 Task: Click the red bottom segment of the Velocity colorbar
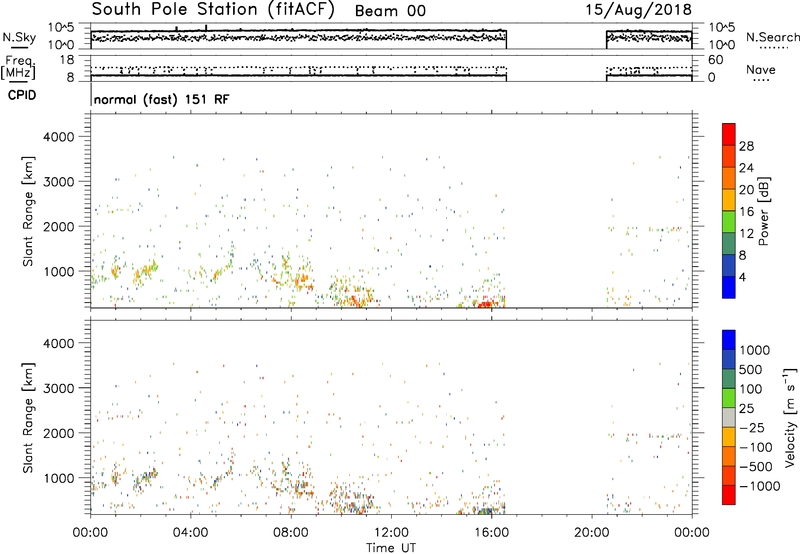729,495
